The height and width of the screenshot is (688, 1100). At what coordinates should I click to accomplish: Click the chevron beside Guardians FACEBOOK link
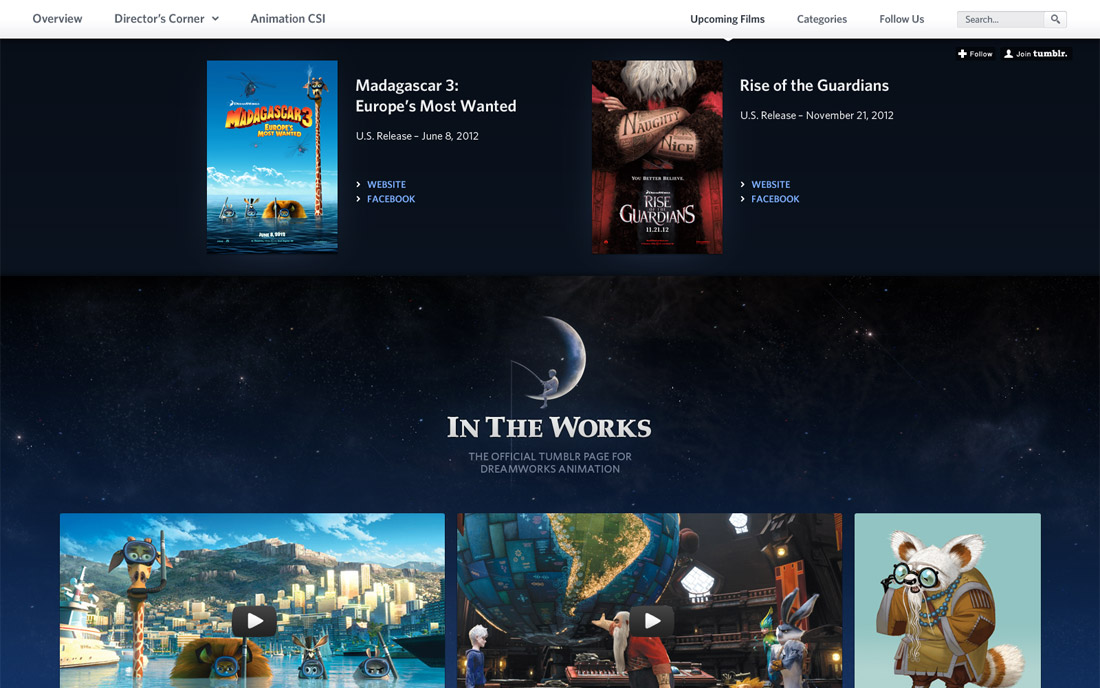[743, 199]
